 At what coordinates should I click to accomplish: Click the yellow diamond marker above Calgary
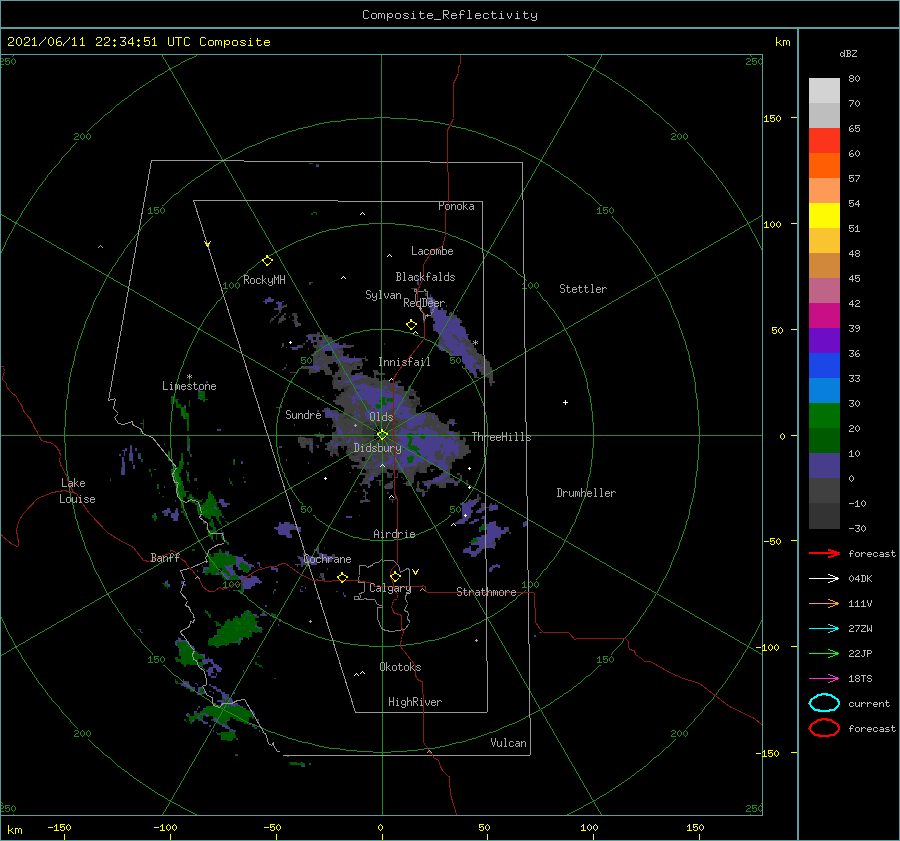pyautogui.click(x=395, y=576)
